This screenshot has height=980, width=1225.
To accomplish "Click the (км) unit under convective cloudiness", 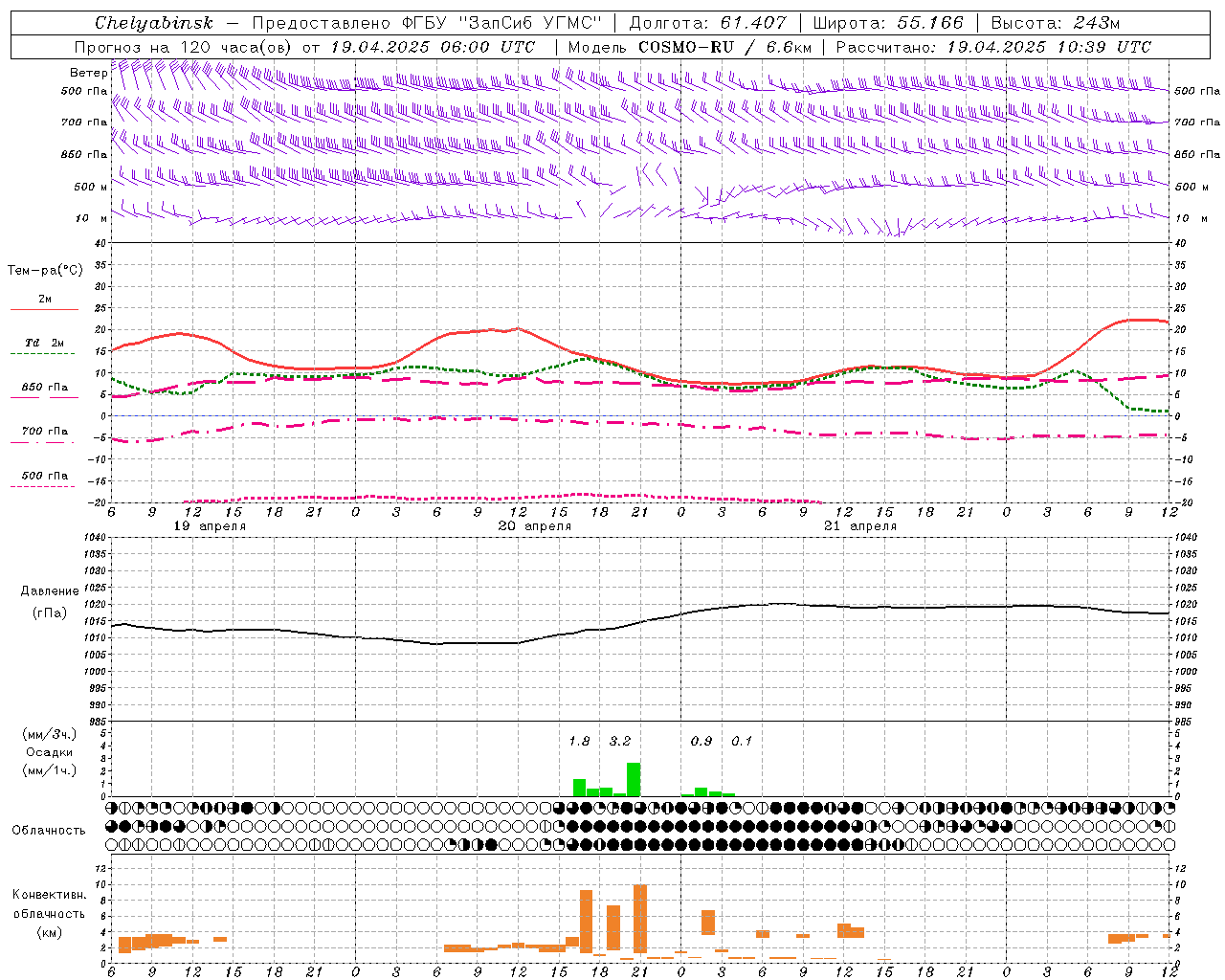I will pyautogui.click(x=49, y=932).
